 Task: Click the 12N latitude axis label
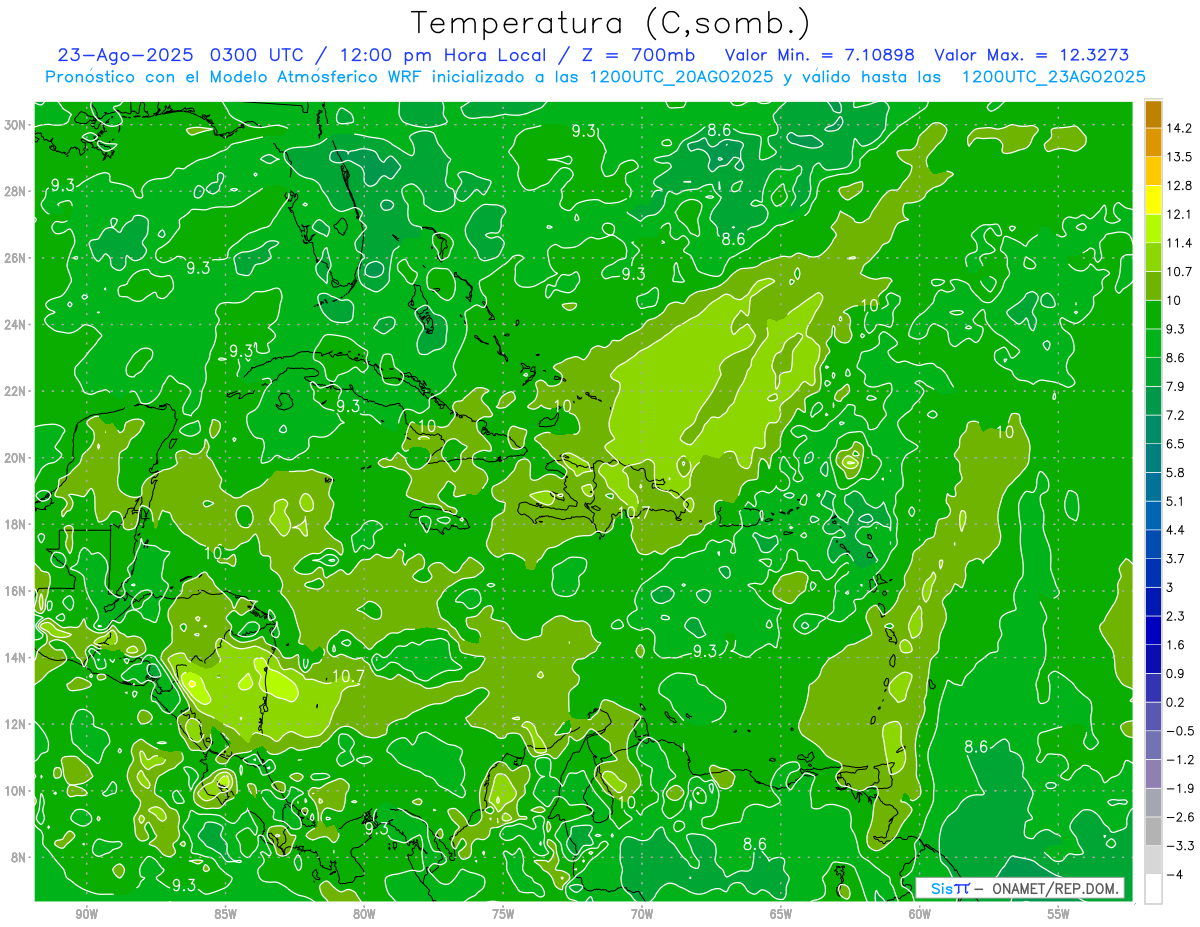16,723
